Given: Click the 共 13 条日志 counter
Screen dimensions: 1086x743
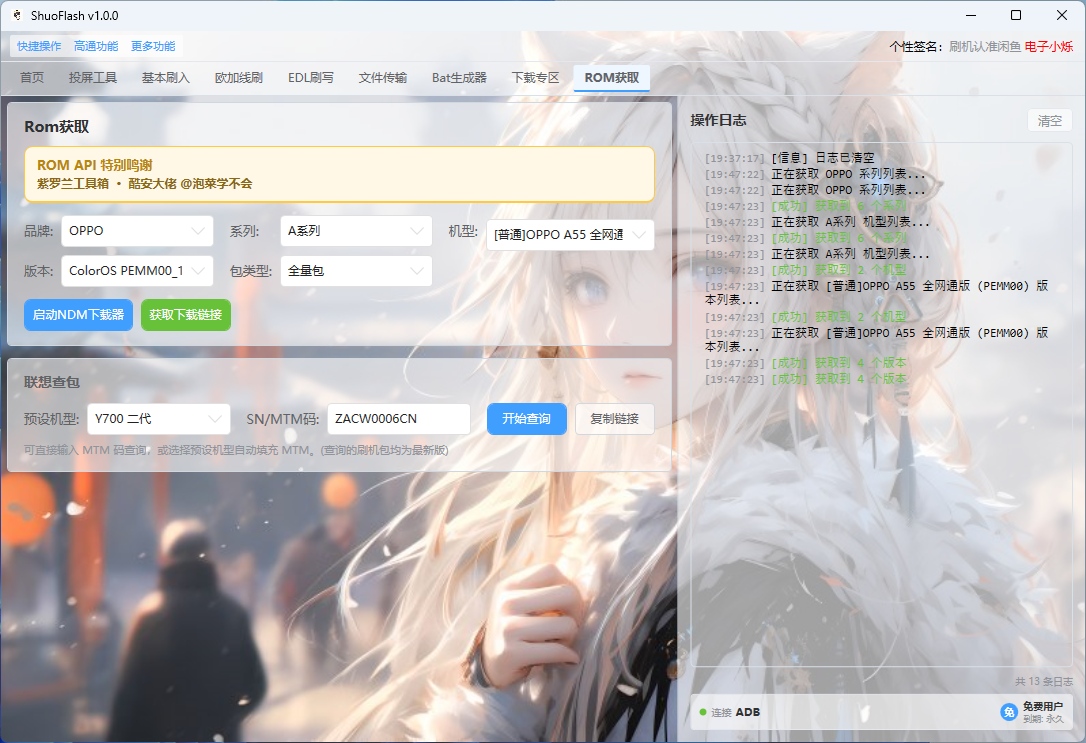Looking at the screenshot, I should tap(1043, 681).
